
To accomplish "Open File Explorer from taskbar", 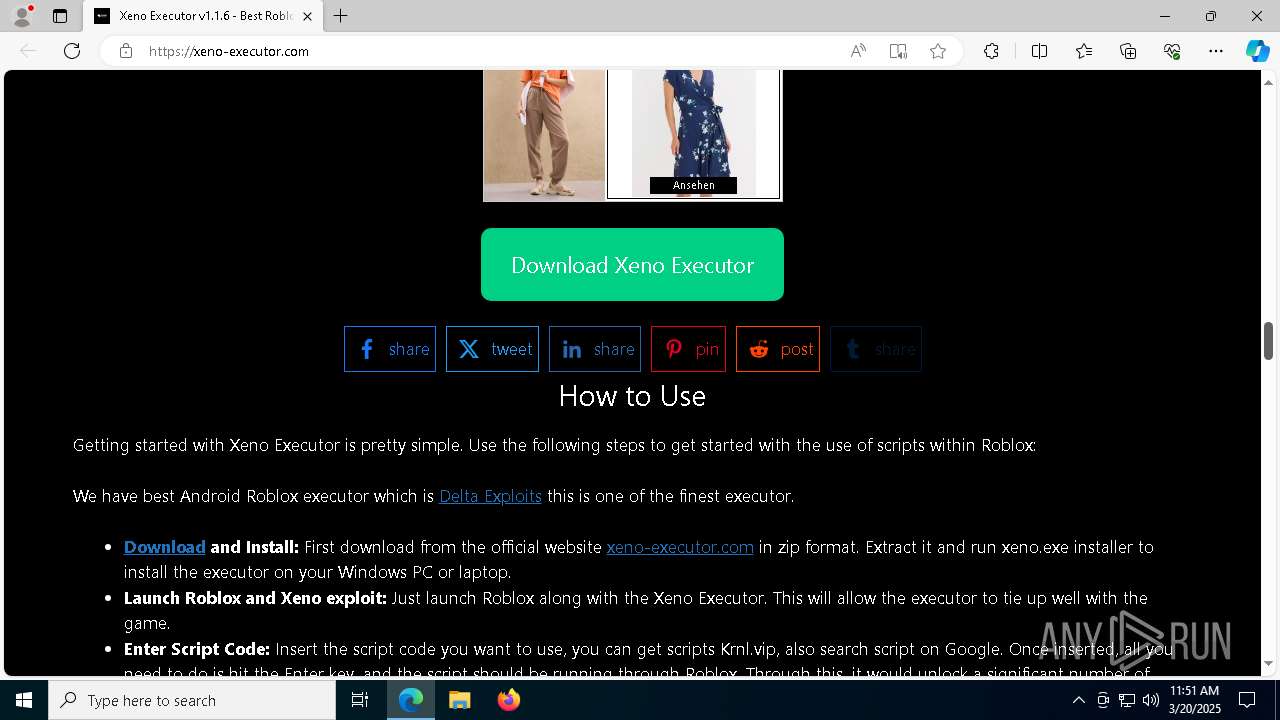I will (x=460, y=700).
